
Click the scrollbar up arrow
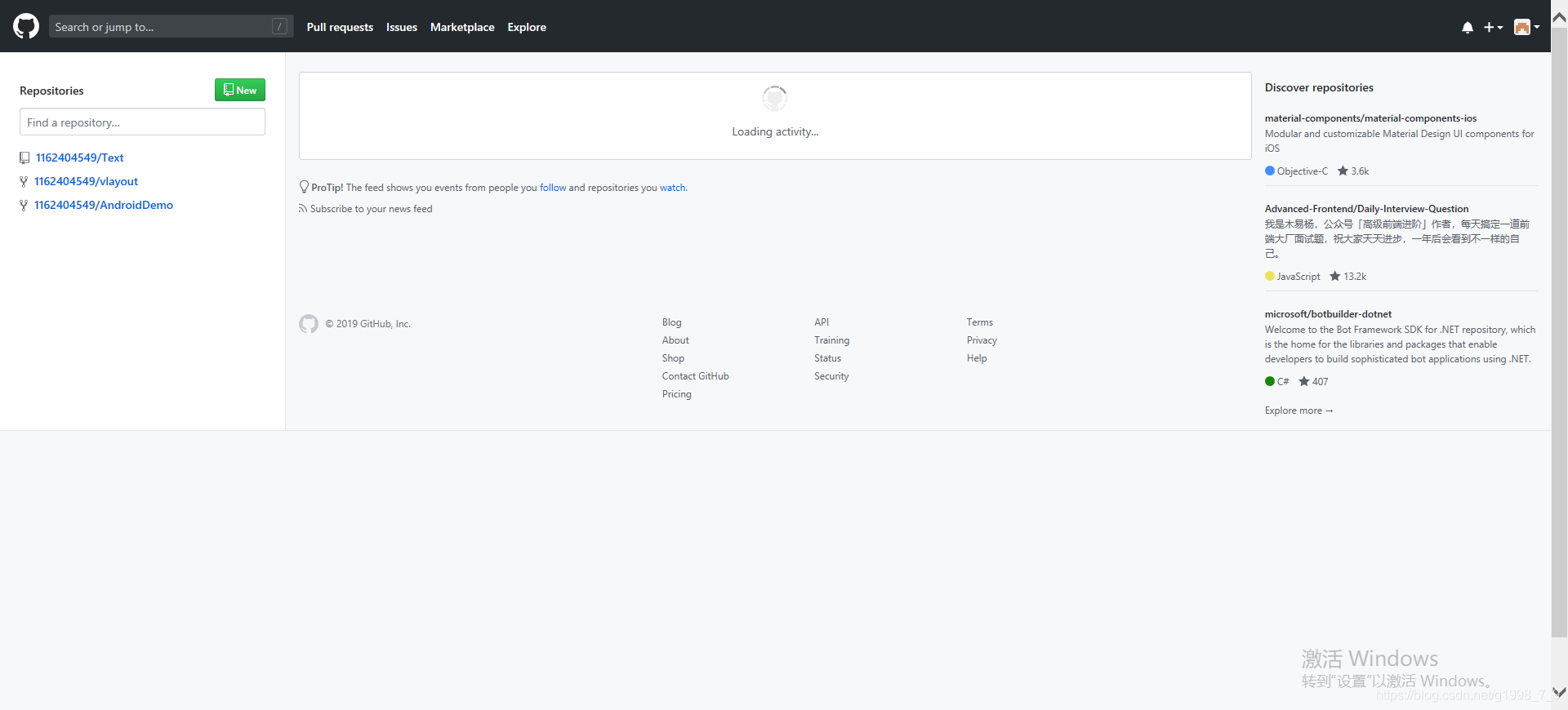[1559, 16]
